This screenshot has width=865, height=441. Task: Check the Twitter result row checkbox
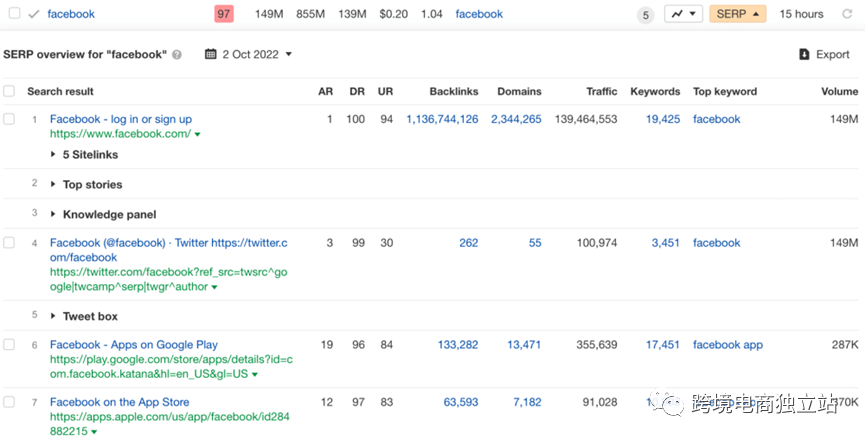(9, 242)
